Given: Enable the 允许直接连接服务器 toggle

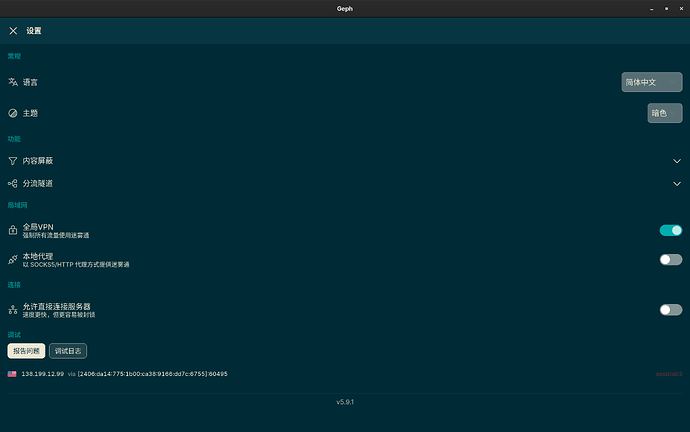Looking at the screenshot, I should [x=671, y=310].
